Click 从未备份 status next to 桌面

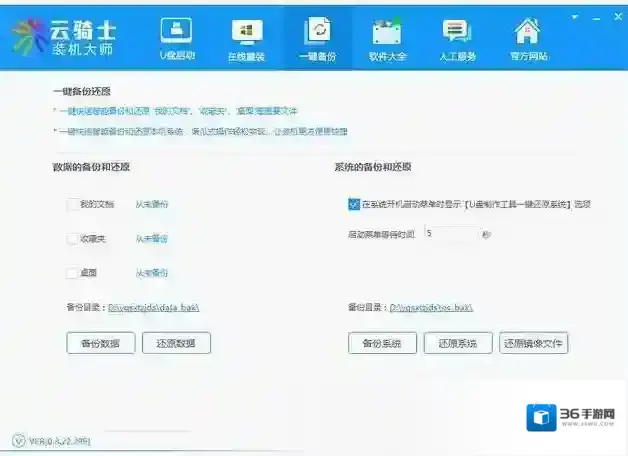(x=152, y=273)
